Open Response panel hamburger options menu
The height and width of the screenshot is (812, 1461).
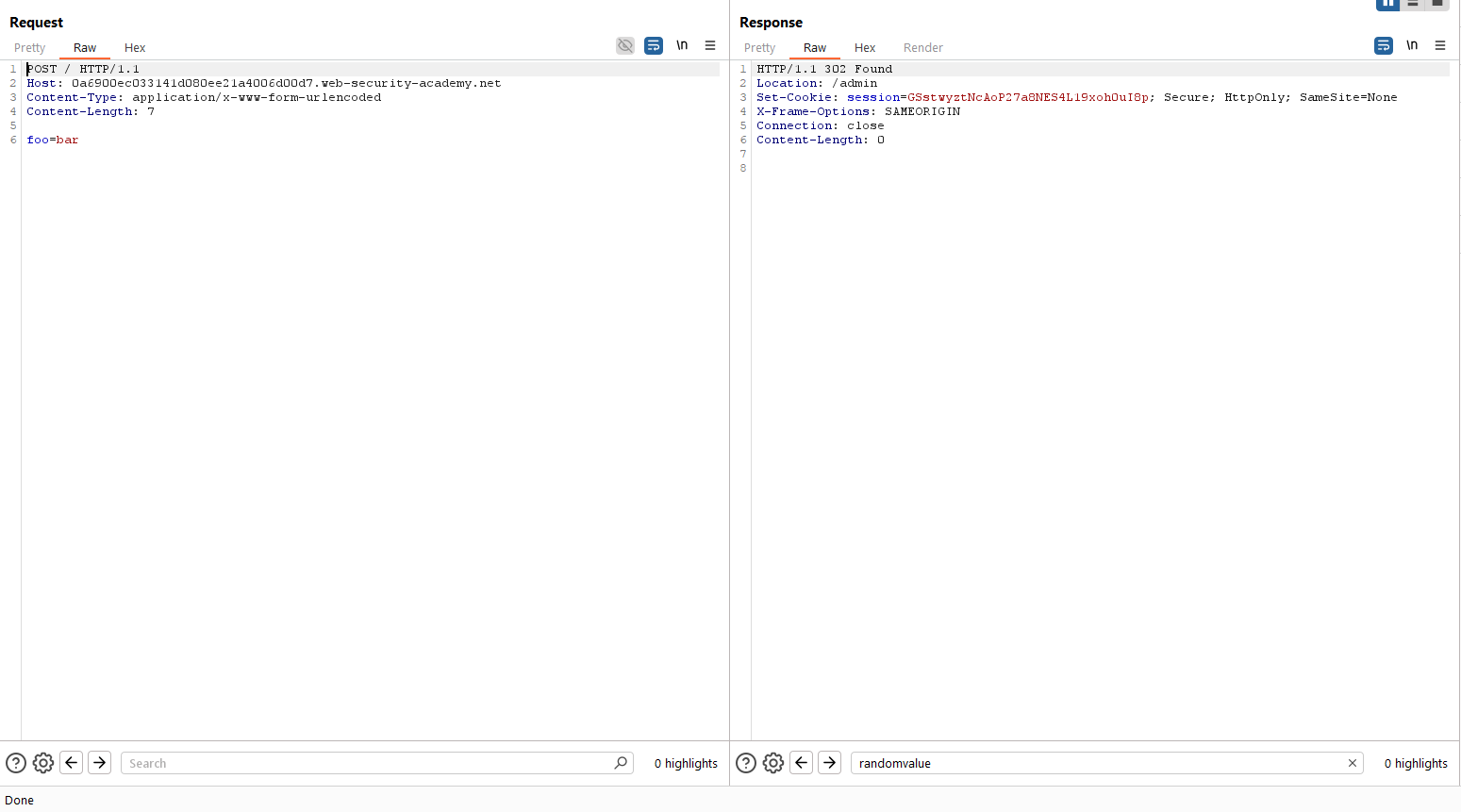coord(1440,45)
